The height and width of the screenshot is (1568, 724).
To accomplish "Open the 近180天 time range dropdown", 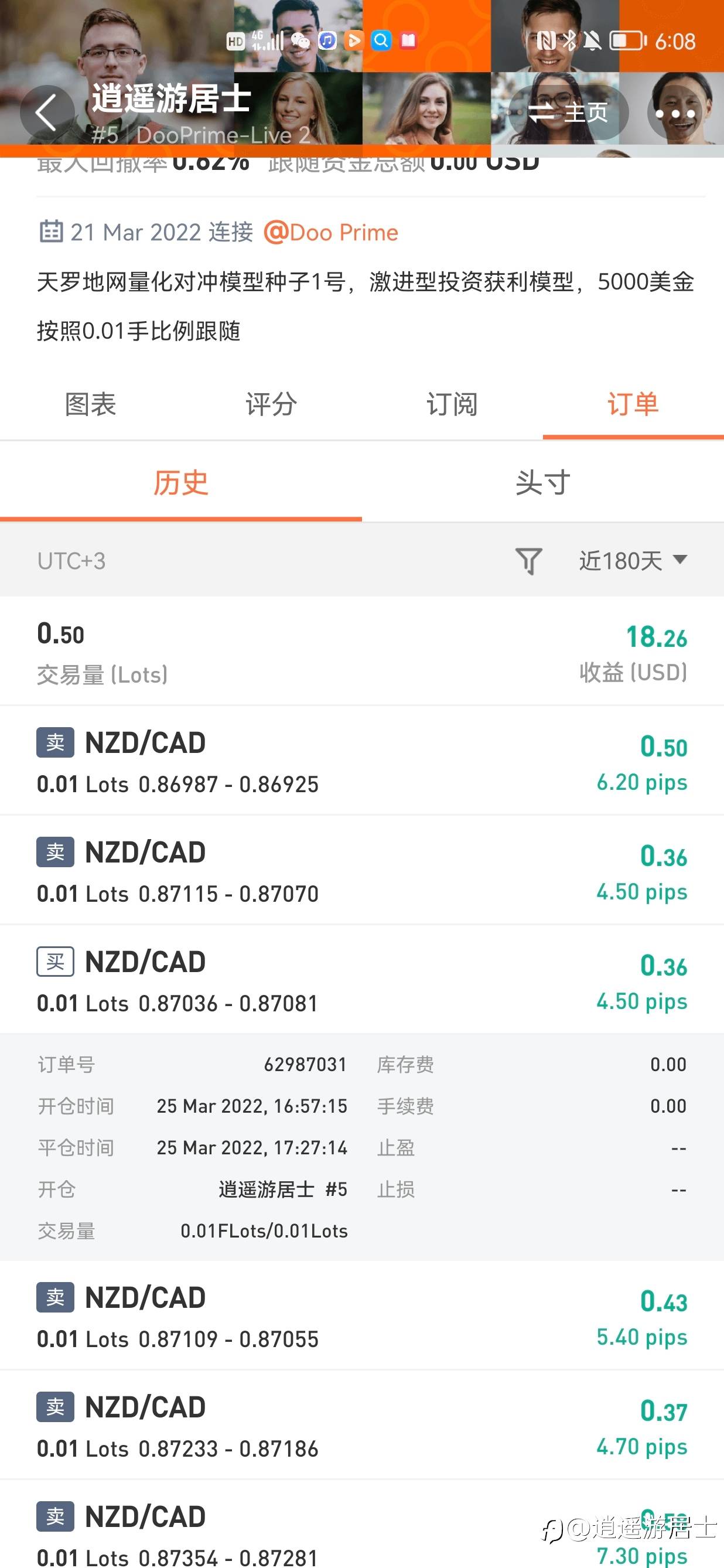I will point(633,561).
